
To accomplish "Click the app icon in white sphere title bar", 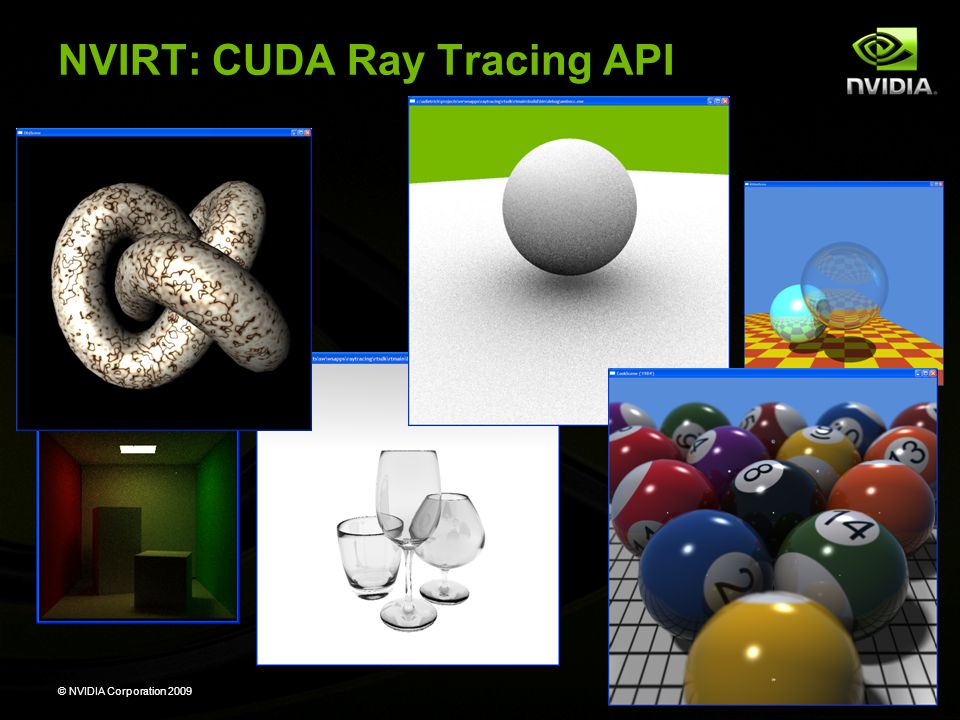I will point(413,100).
